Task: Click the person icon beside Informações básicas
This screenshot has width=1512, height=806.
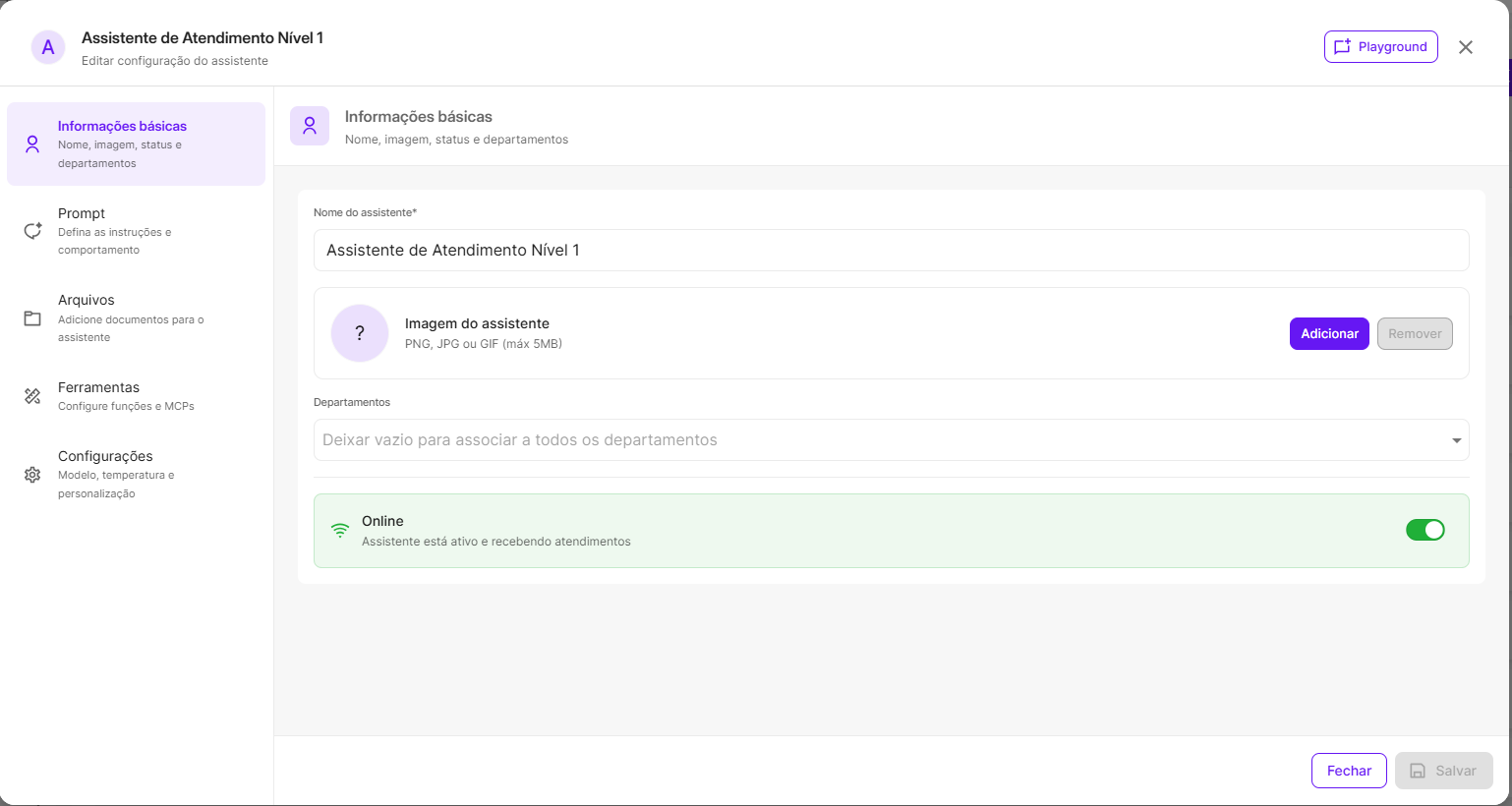Action: coord(32,144)
